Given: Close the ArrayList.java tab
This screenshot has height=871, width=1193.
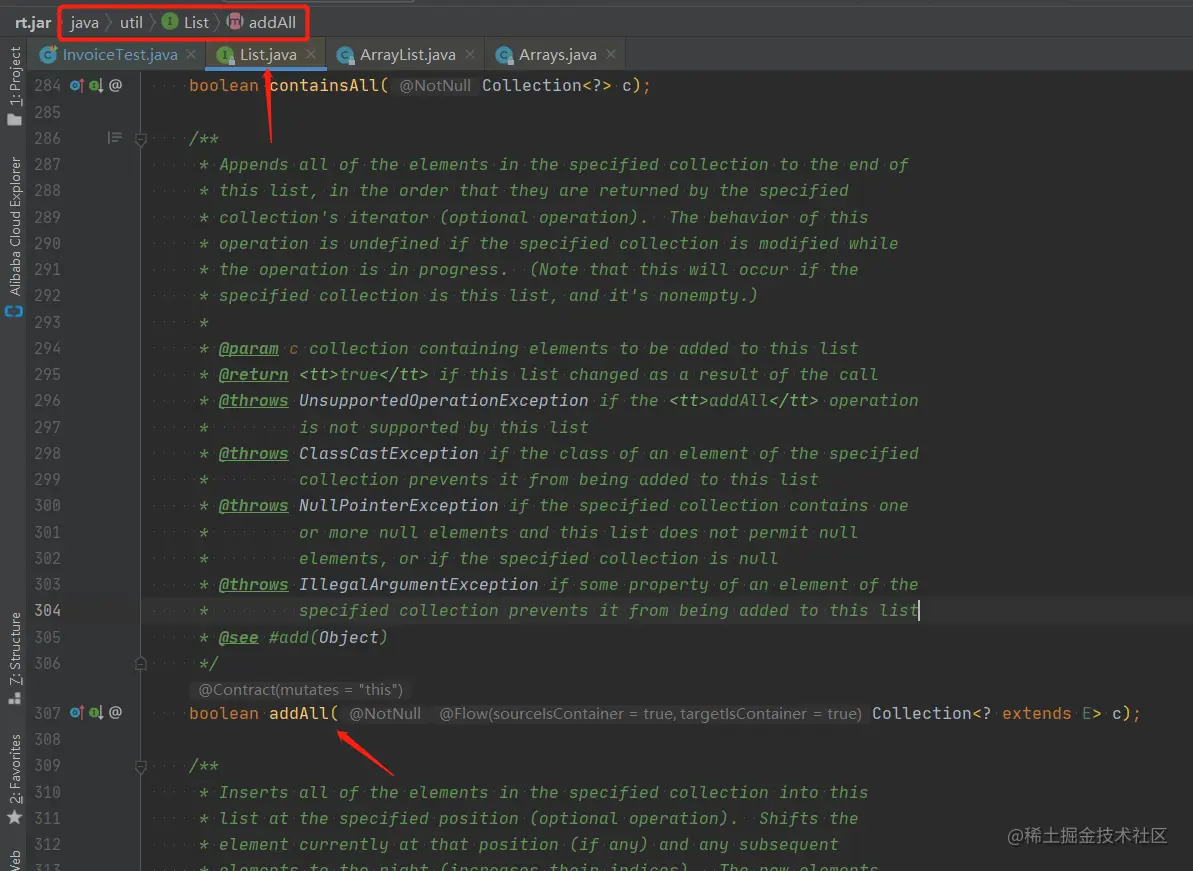Looking at the screenshot, I should 469,54.
